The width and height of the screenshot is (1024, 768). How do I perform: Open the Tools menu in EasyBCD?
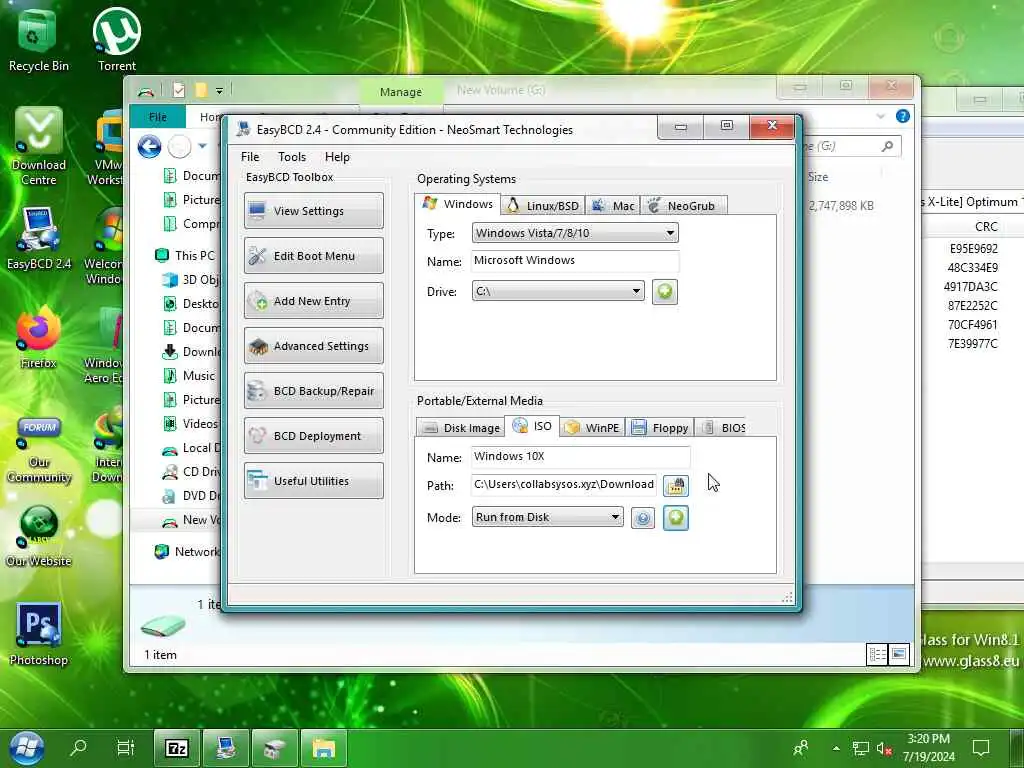pos(291,157)
